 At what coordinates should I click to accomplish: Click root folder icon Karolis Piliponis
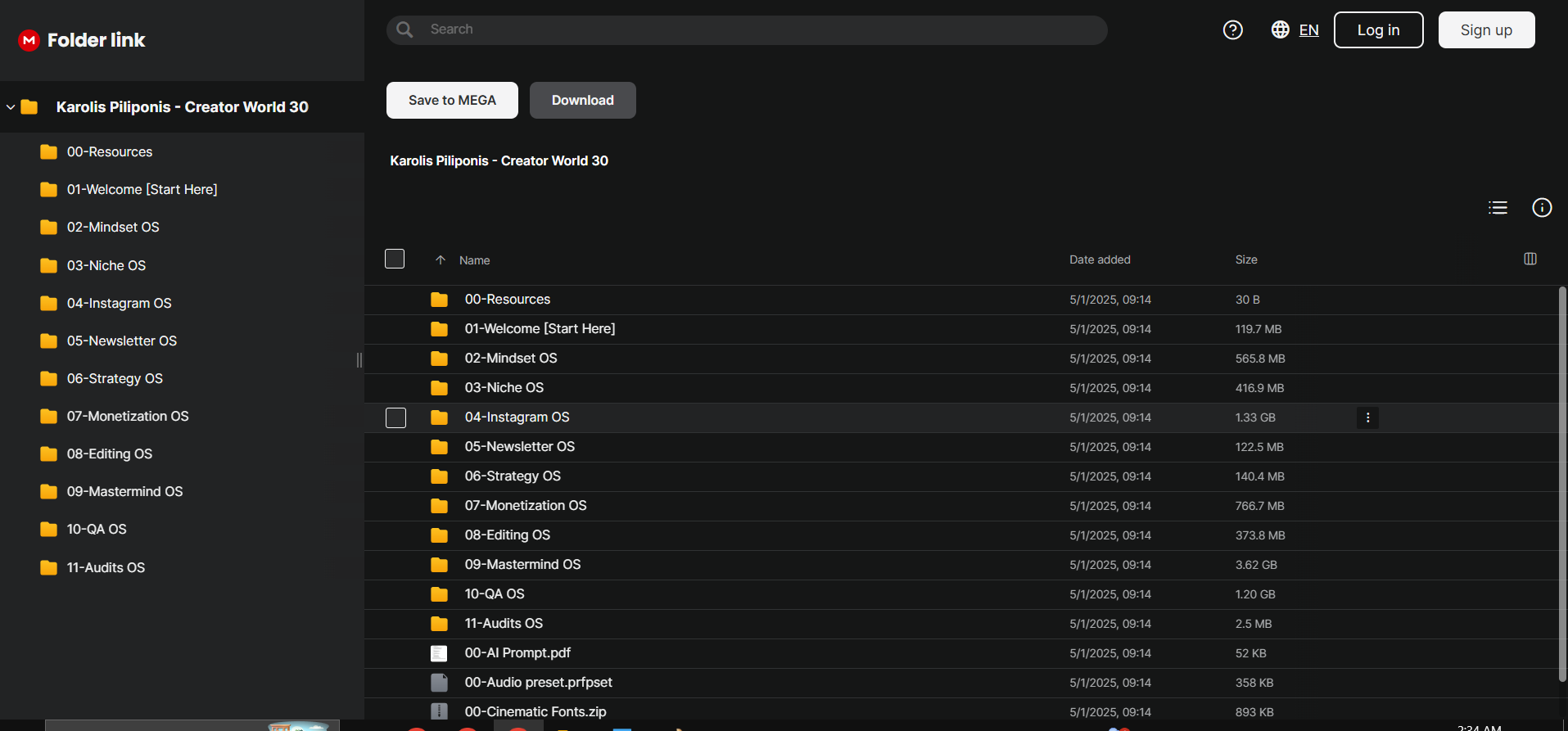pos(29,107)
